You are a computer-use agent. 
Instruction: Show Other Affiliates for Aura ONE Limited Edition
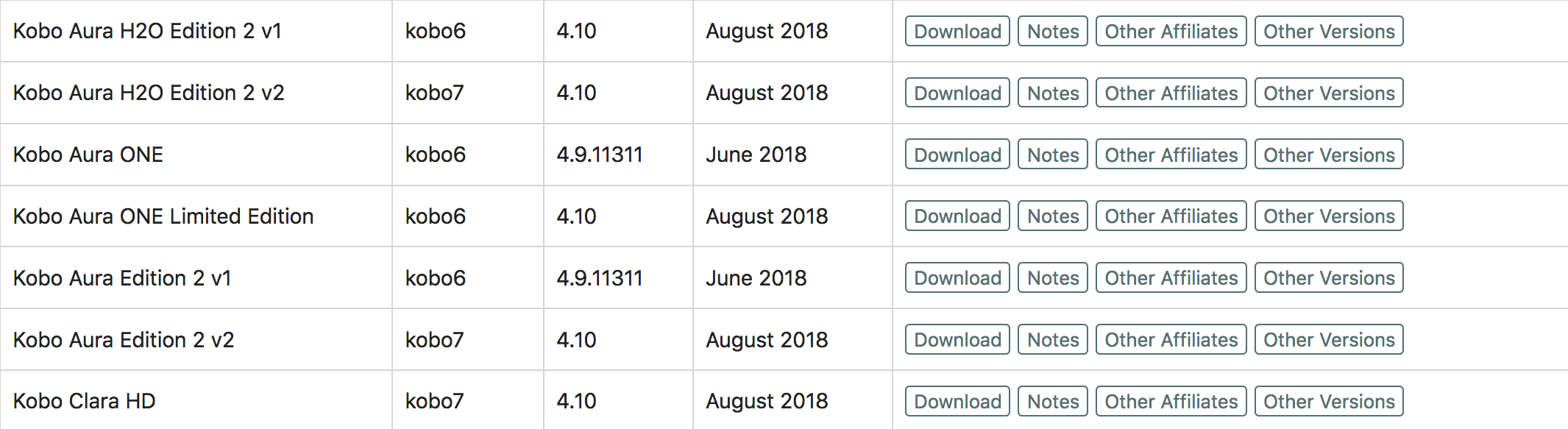[x=1171, y=216]
